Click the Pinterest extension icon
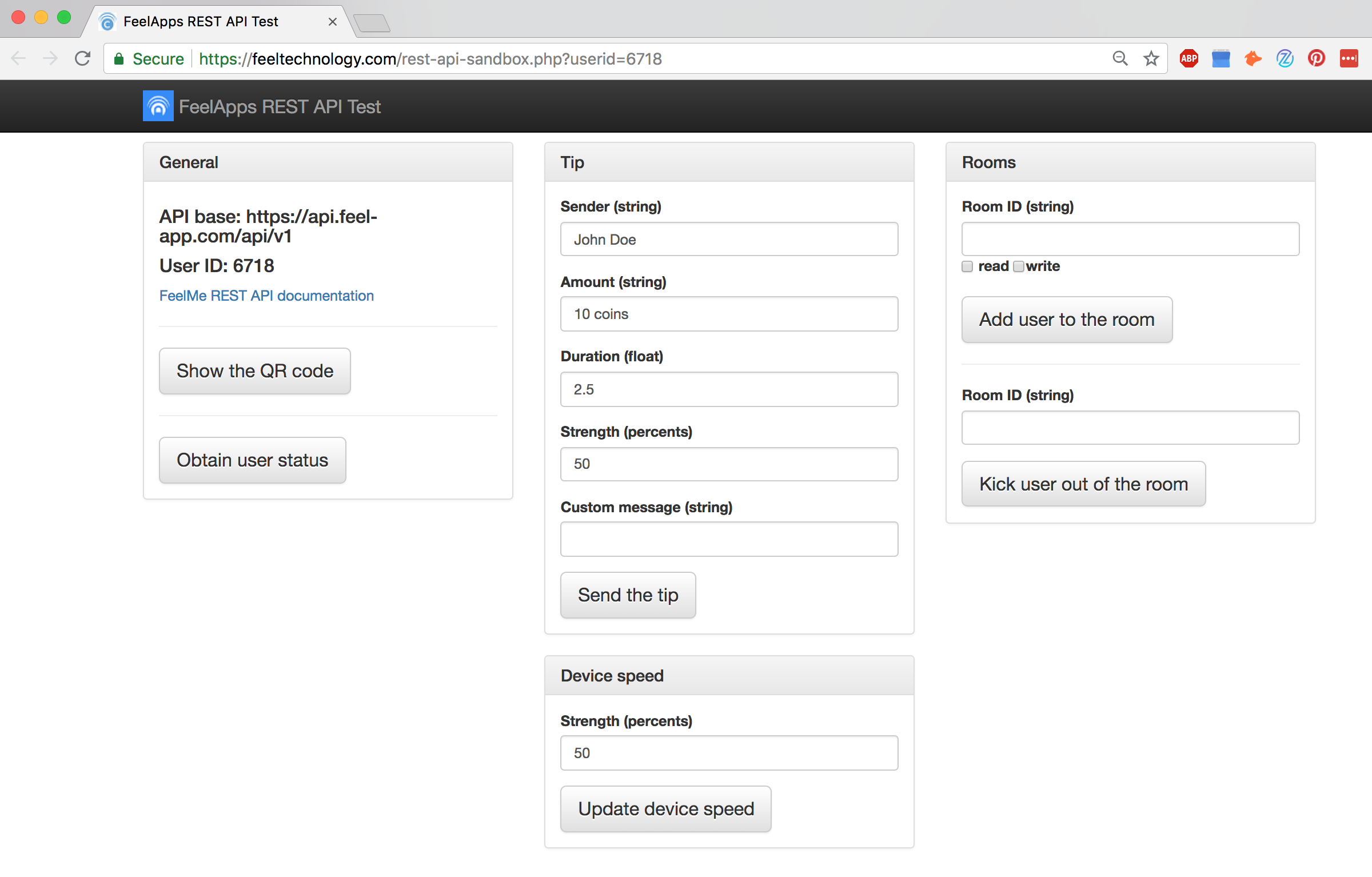The width and height of the screenshot is (1372, 877). [x=1317, y=58]
